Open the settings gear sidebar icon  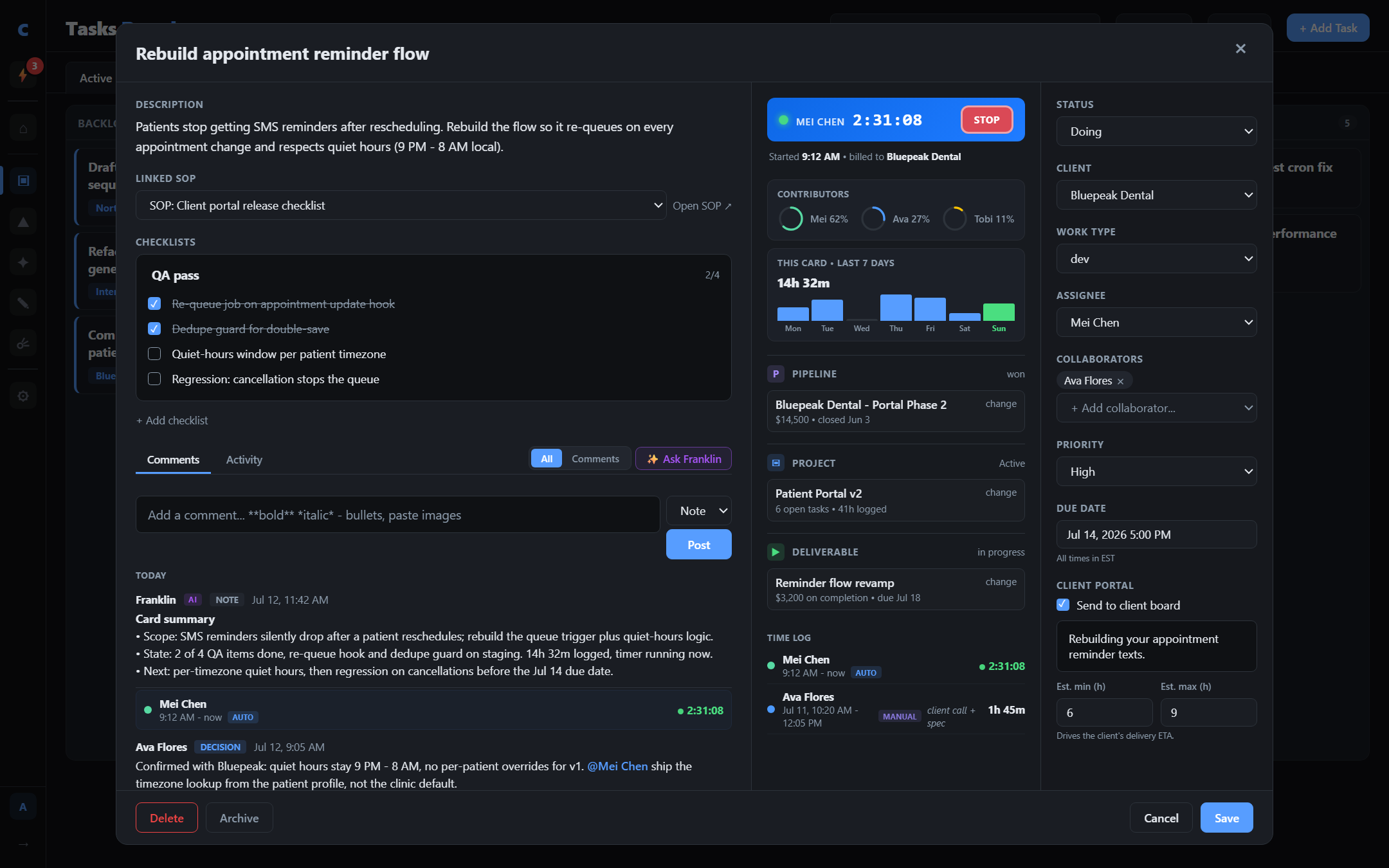23,396
